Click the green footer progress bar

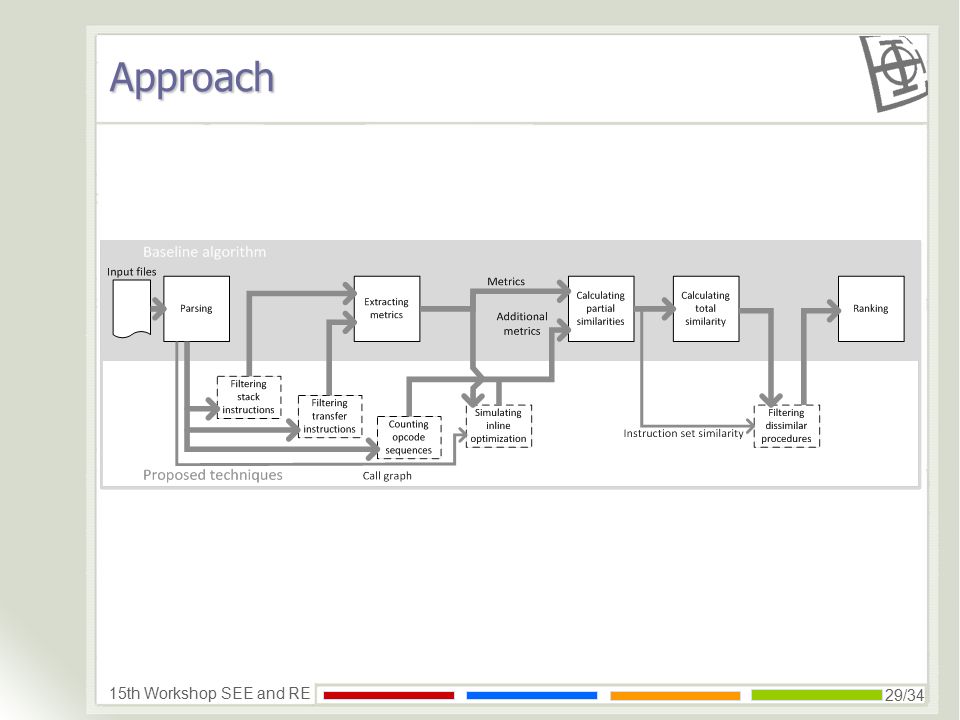tap(817, 695)
